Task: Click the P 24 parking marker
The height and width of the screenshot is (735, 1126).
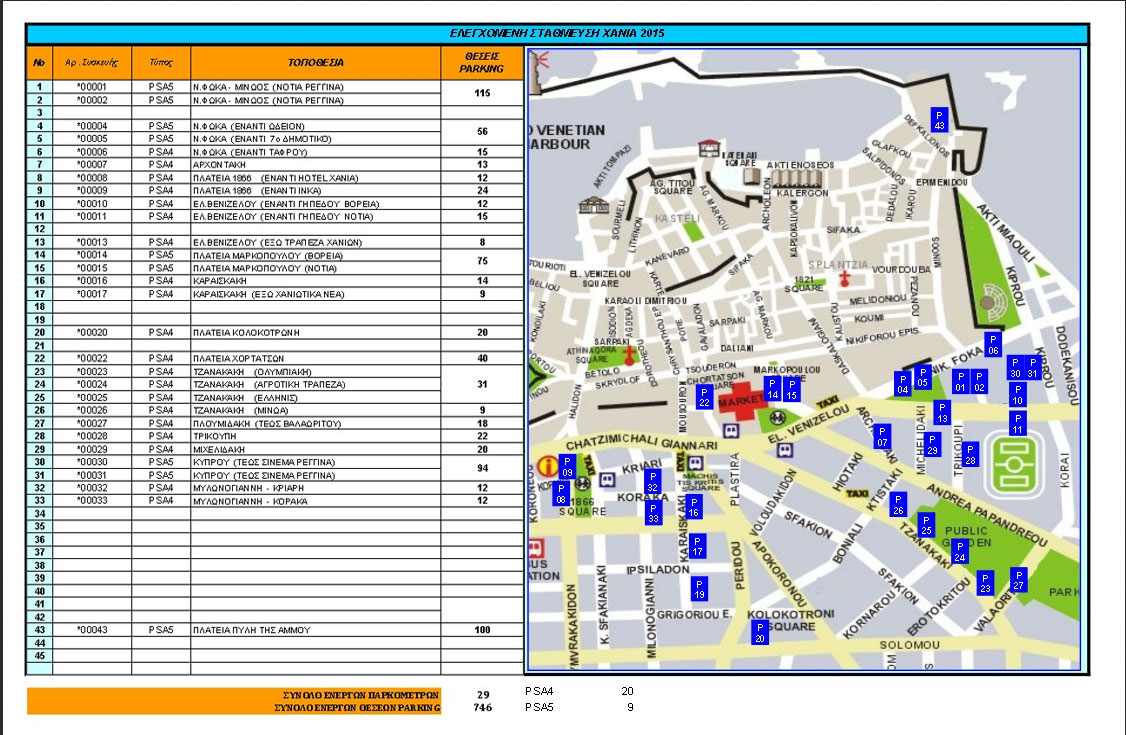Action: [x=960, y=551]
